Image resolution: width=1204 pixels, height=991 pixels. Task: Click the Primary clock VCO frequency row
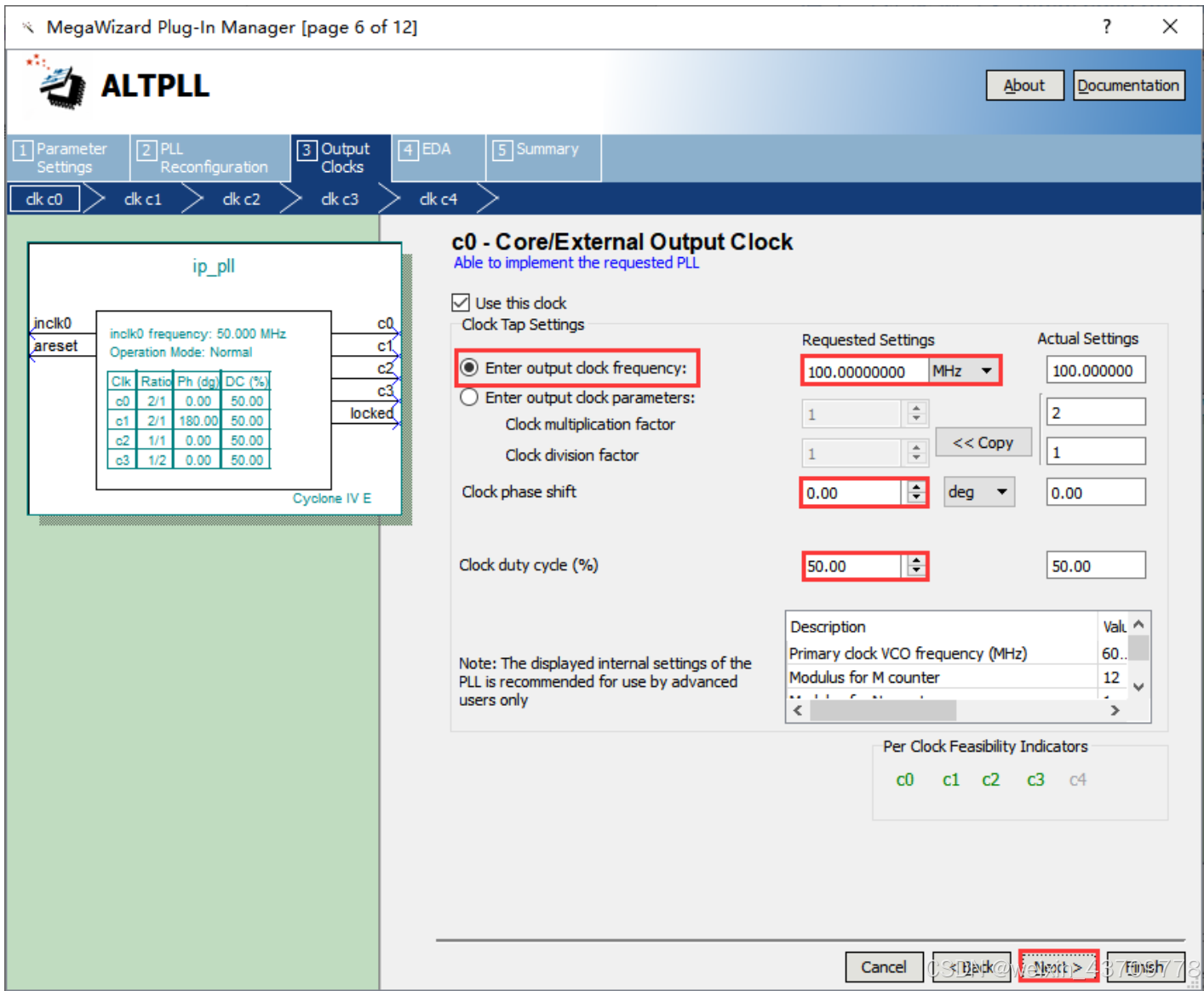(957, 653)
